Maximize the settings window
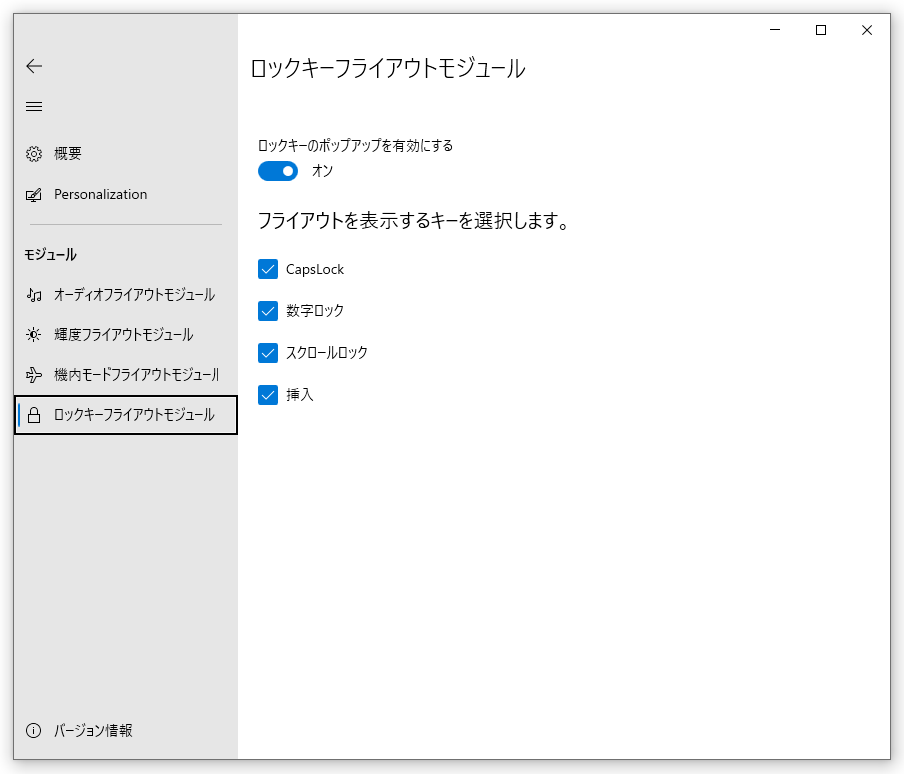The width and height of the screenshot is (904, 774). click(x=821, y=30)
